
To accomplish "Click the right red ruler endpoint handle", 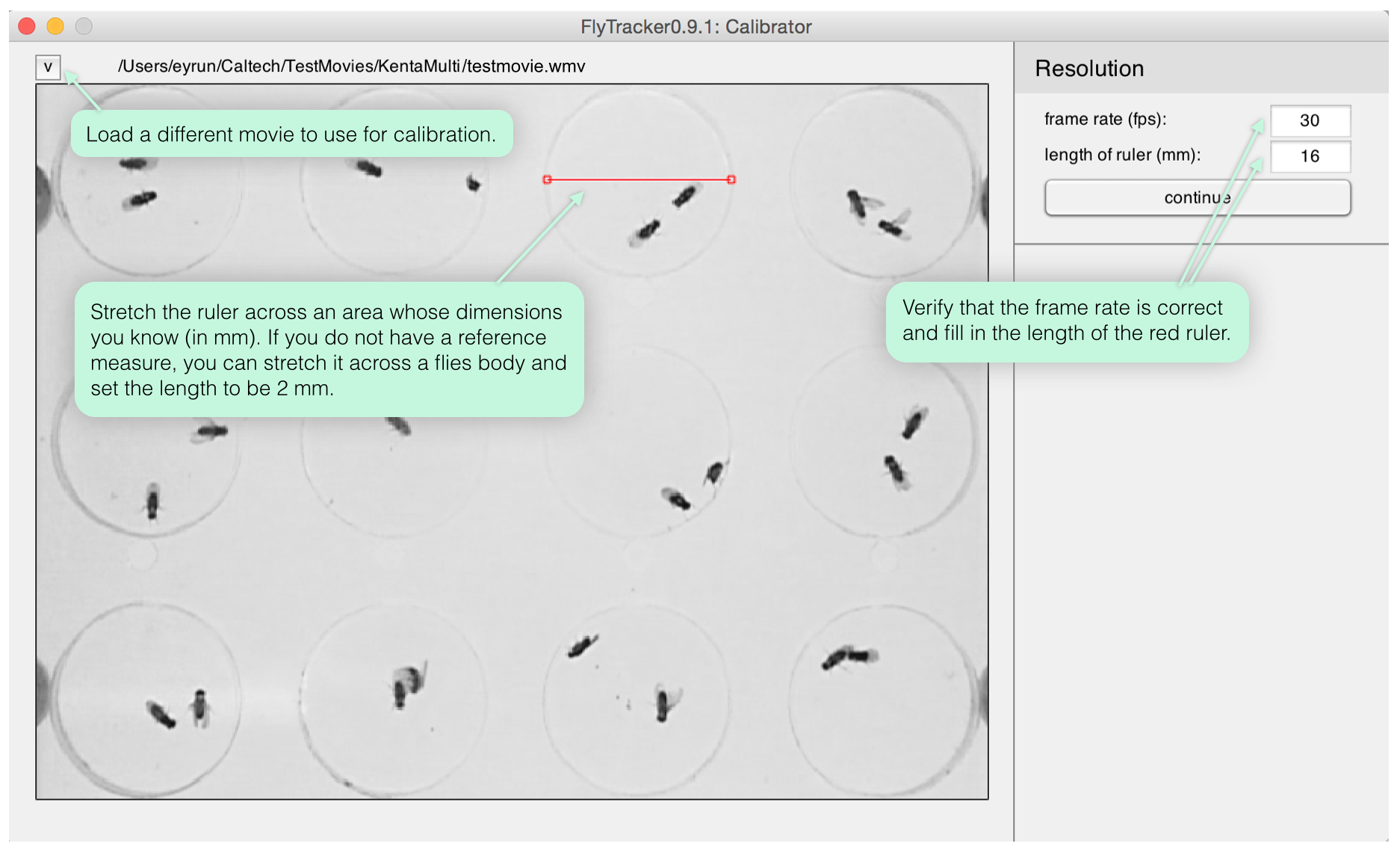I will coord(731,179).
